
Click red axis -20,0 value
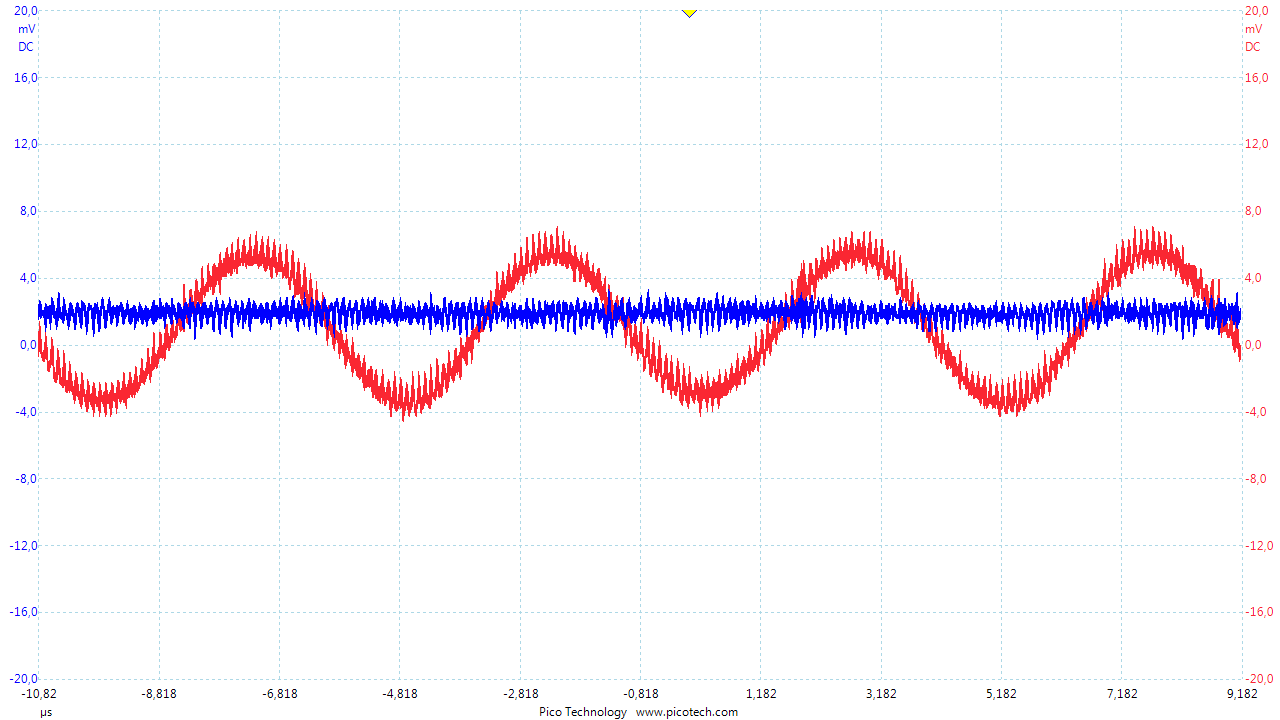[1258, 678]
